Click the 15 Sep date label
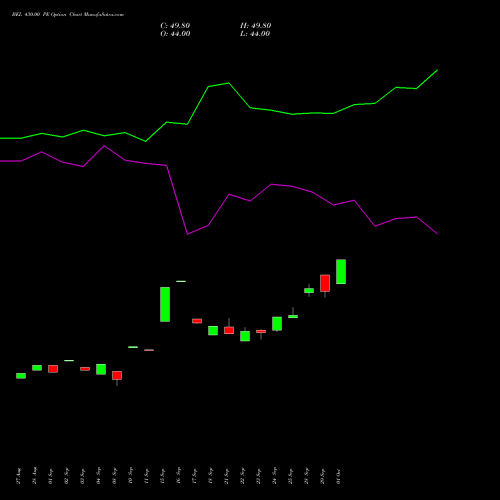The width and height of the screenshot is (500, 500). click(163, 476)
